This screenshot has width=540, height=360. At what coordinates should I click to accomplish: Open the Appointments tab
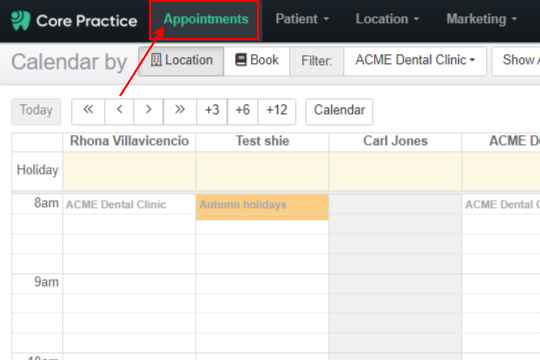(x=206, y=19)
